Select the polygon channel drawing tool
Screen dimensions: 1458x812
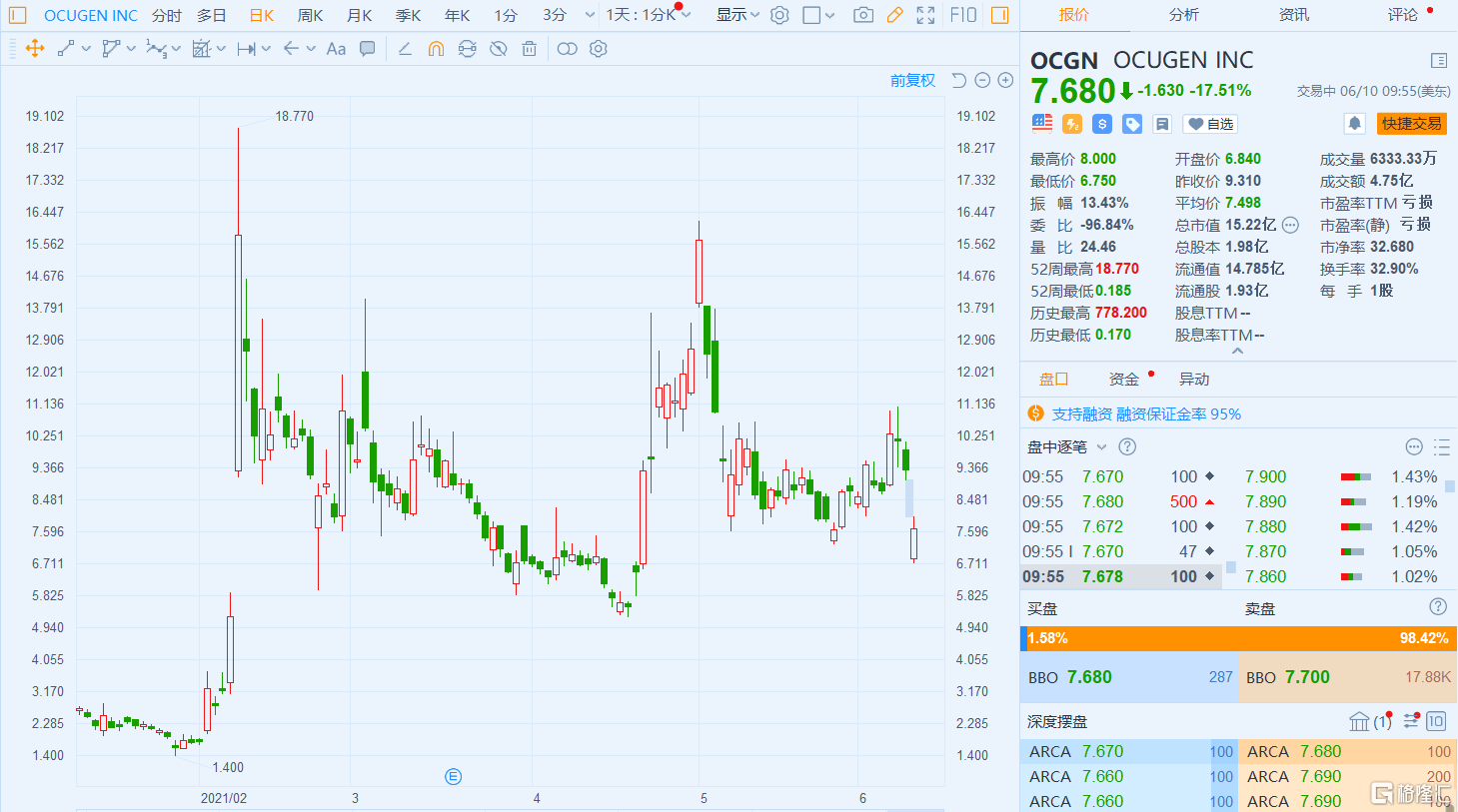(x=111, y=49)
